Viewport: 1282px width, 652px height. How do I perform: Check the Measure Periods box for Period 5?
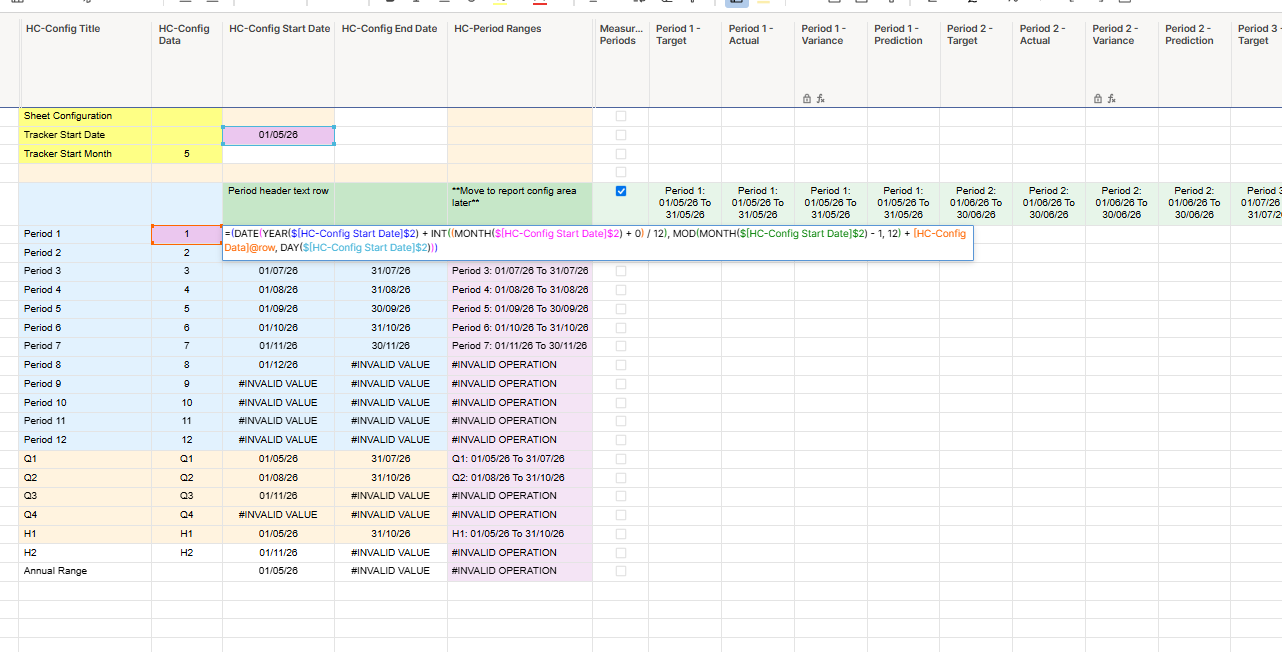tap(621, 309)
